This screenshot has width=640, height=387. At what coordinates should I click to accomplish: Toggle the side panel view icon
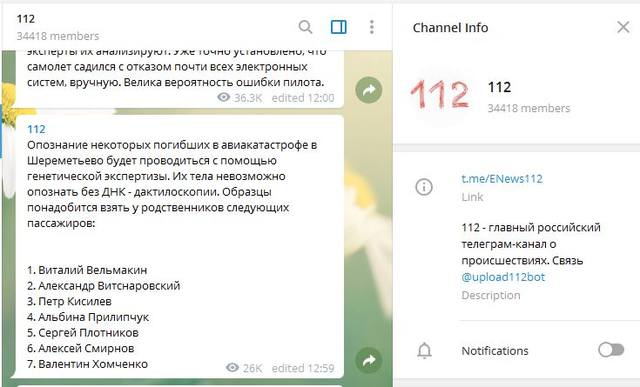(x=338, y=27)
